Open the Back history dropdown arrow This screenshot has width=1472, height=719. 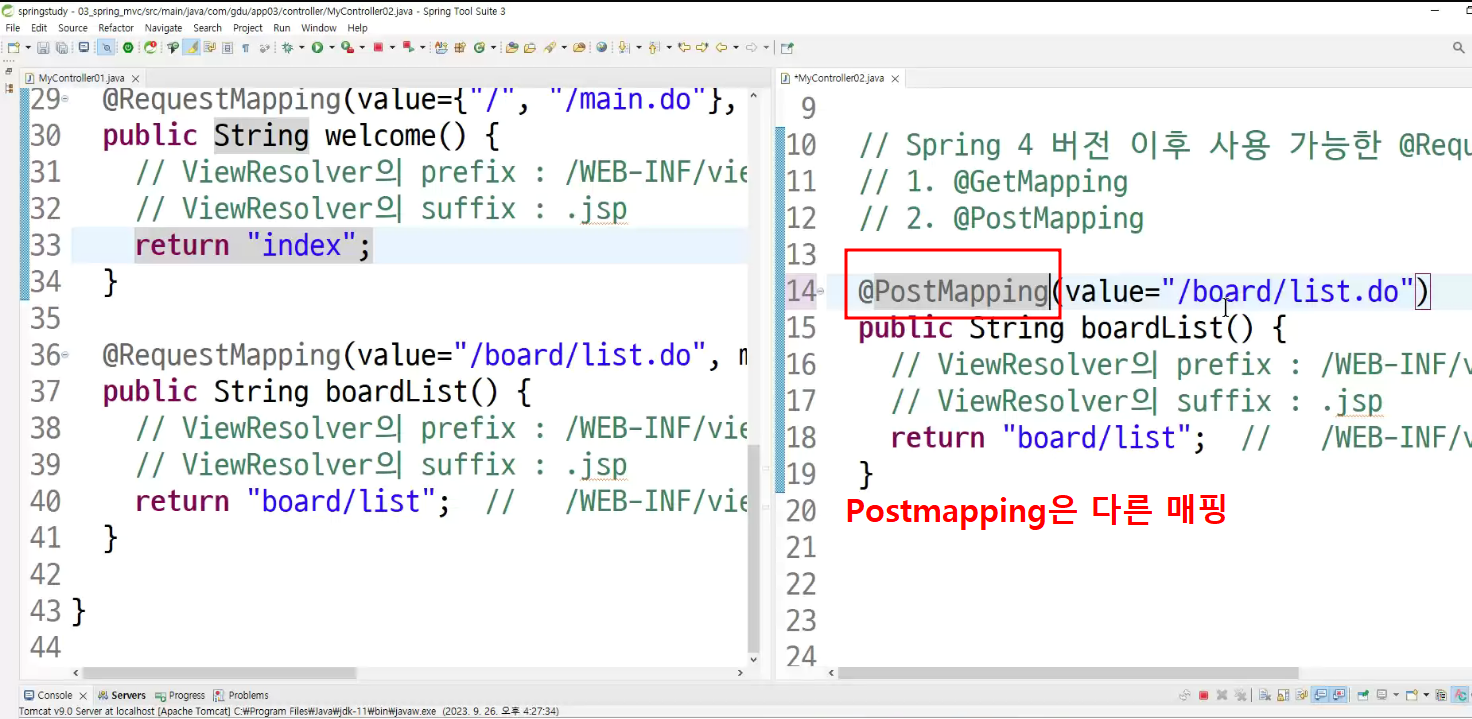pos(735,47)
